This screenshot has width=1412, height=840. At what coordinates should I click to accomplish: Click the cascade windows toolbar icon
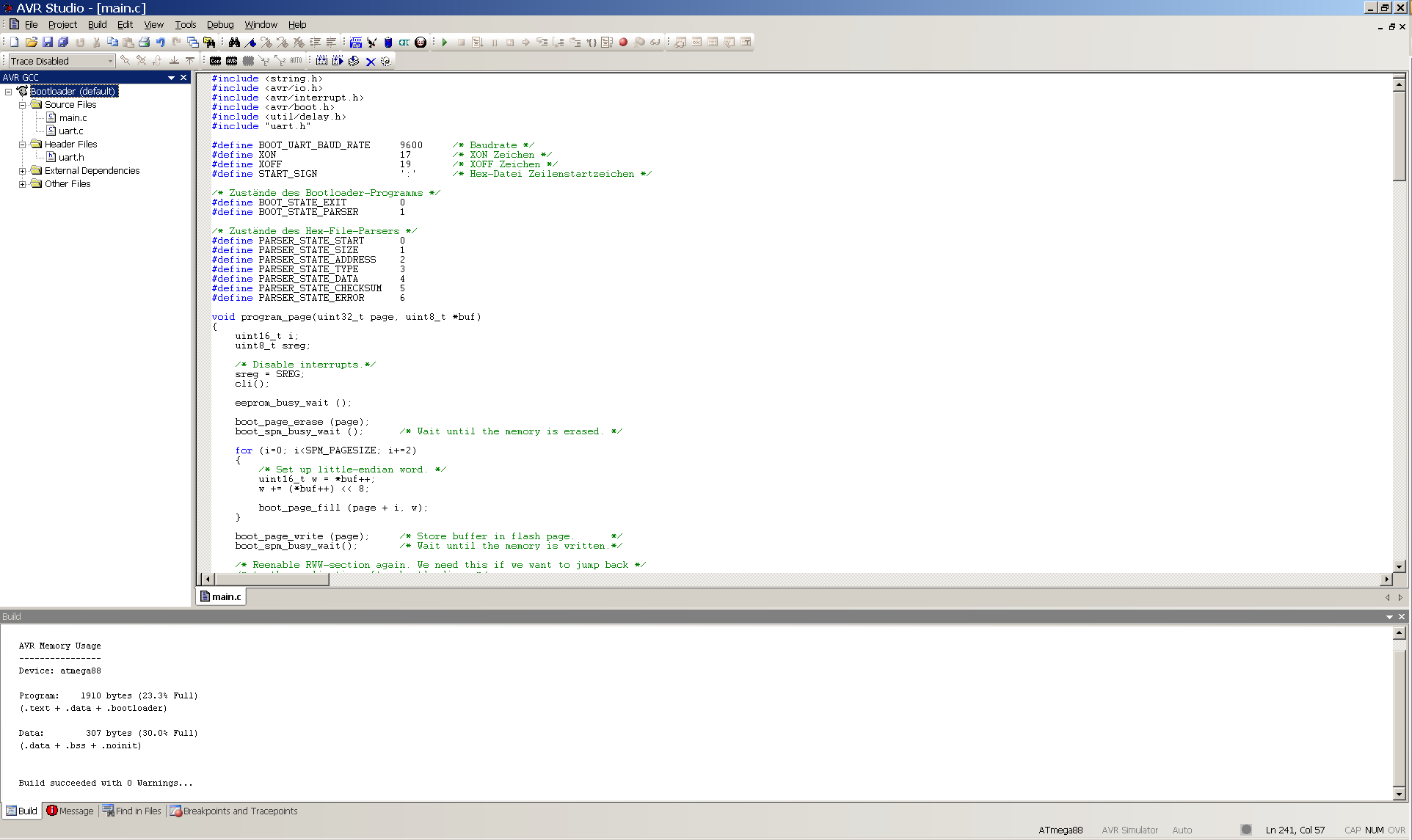pos(193,43)
